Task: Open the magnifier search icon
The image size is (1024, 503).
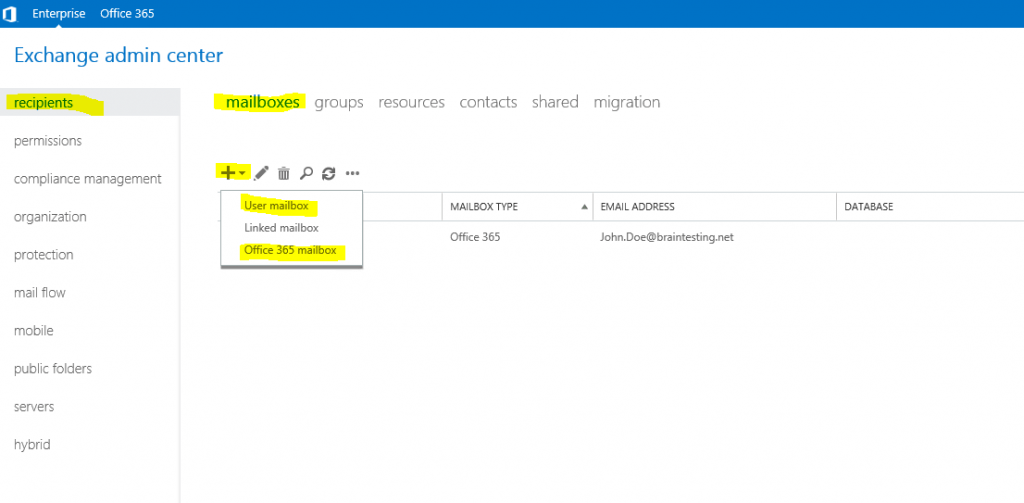Action: tap(306, 173)
